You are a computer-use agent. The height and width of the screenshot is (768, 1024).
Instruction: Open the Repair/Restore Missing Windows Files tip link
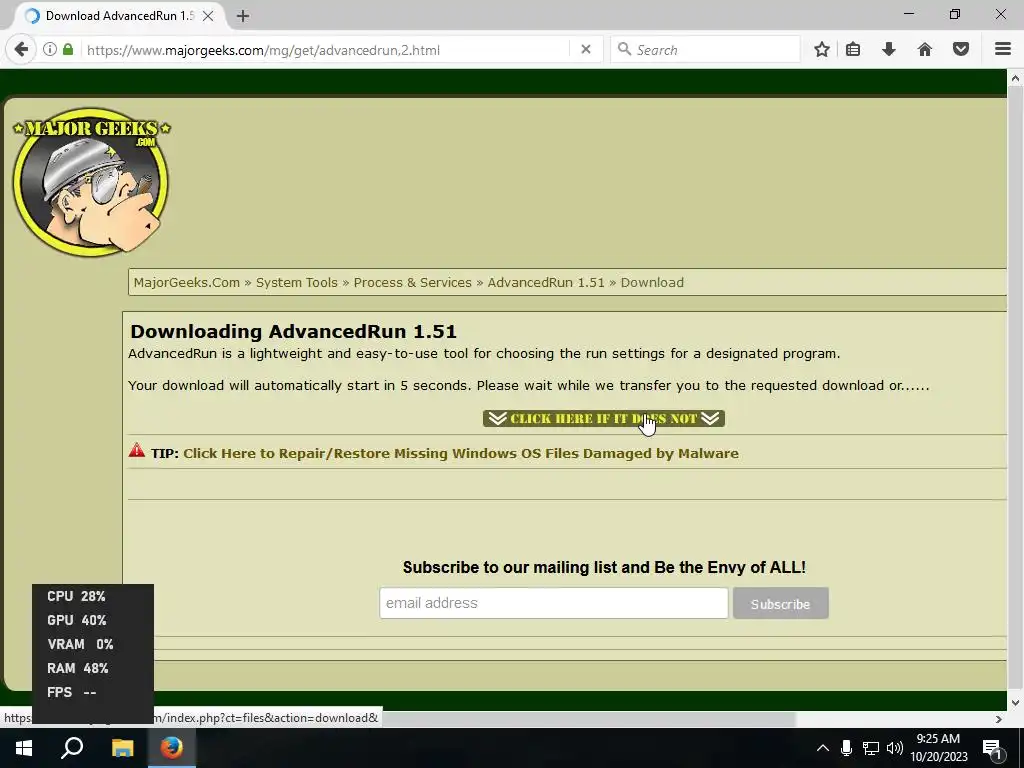[460, 453]
